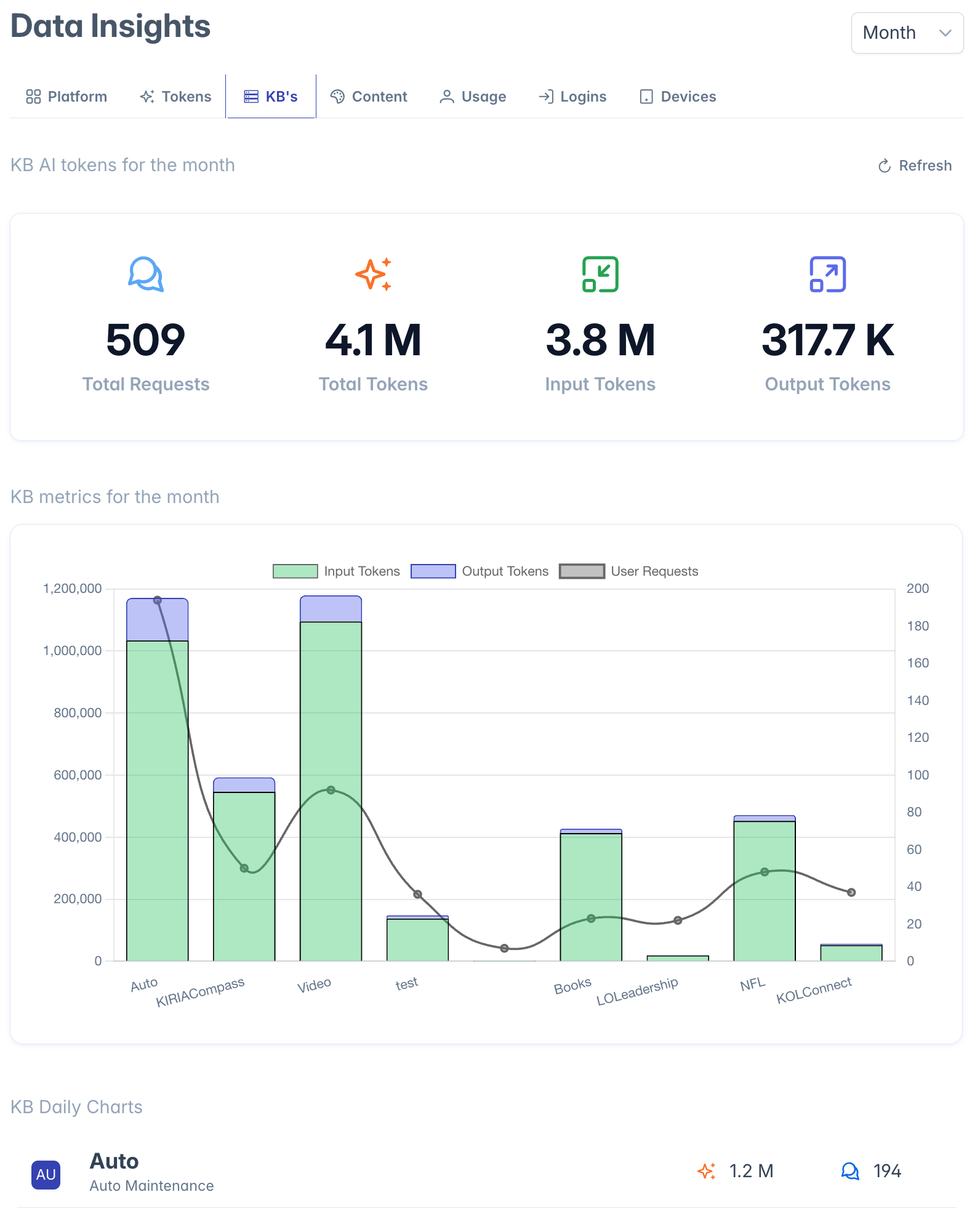Click the Books bar in the chart
Screen dimensions: 980x1208
click(x=591, y=895)
